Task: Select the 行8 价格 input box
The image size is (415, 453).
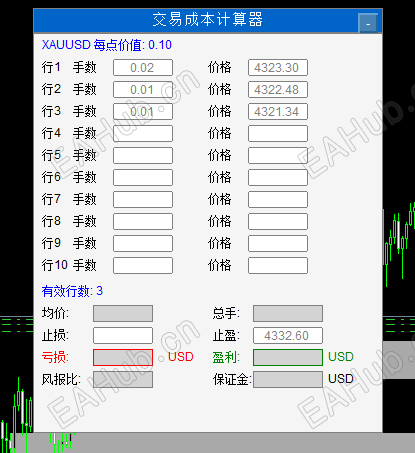Action: click(278, 222)
